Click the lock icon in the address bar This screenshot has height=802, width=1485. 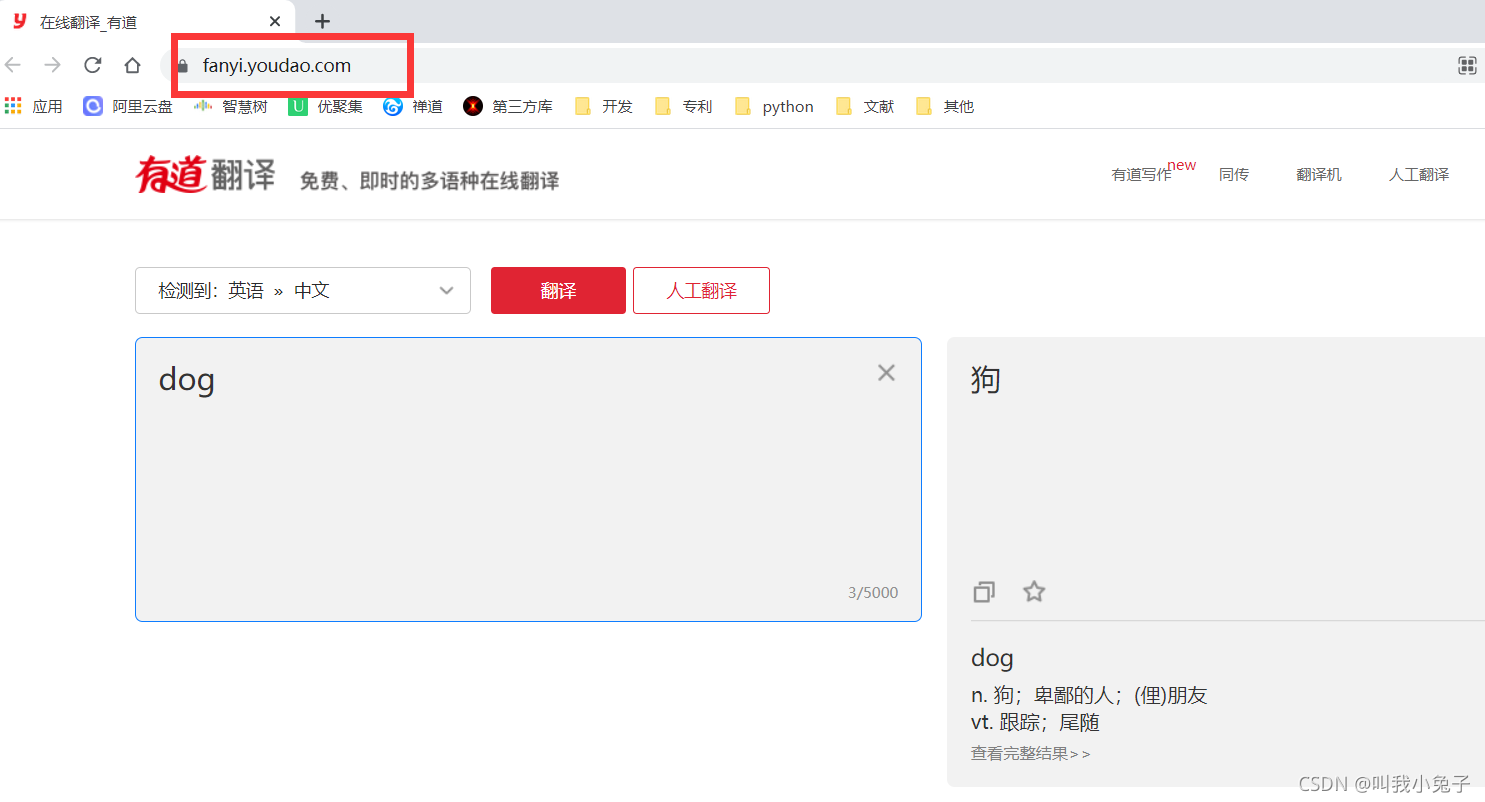point(182,66)
